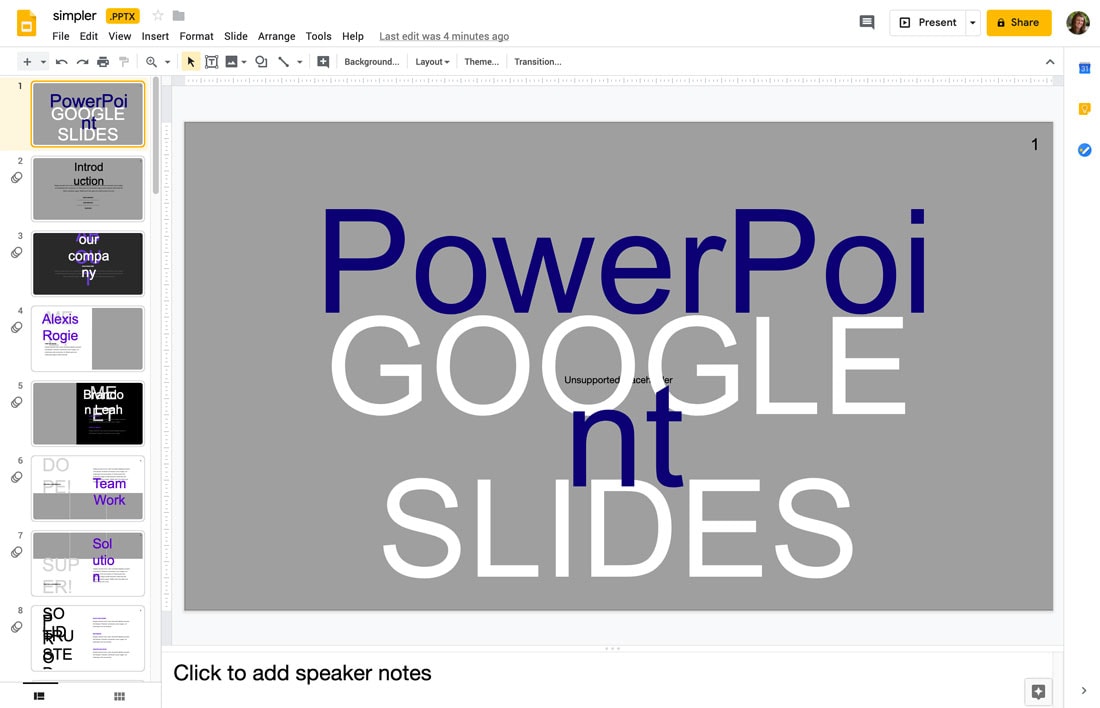This screenshot has height=708, width=1100.
Task: Expand the new slide layout dropdown arrow
Action: tap(43, 62)
